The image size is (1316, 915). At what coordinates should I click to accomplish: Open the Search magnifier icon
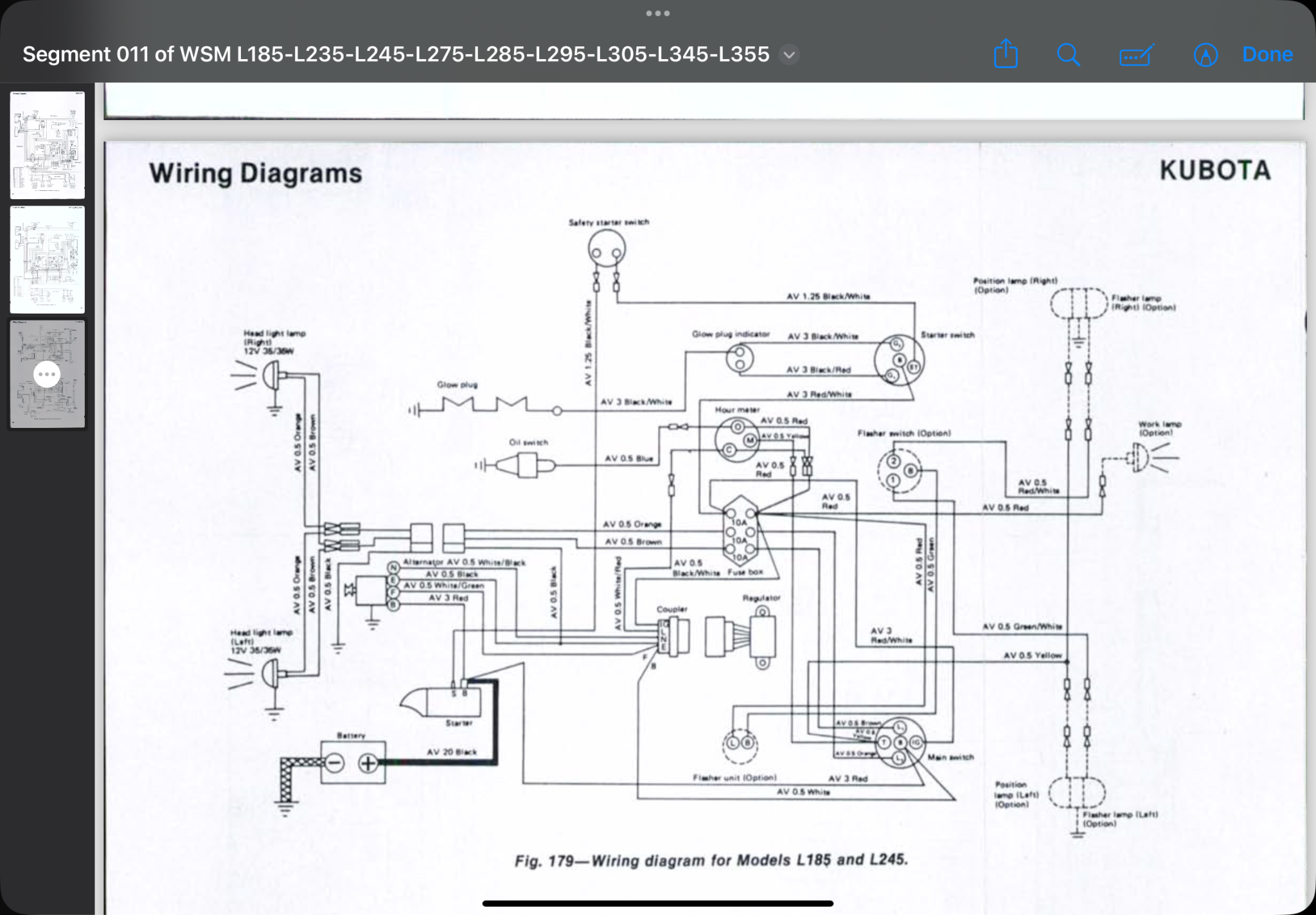coord(1069,55)
